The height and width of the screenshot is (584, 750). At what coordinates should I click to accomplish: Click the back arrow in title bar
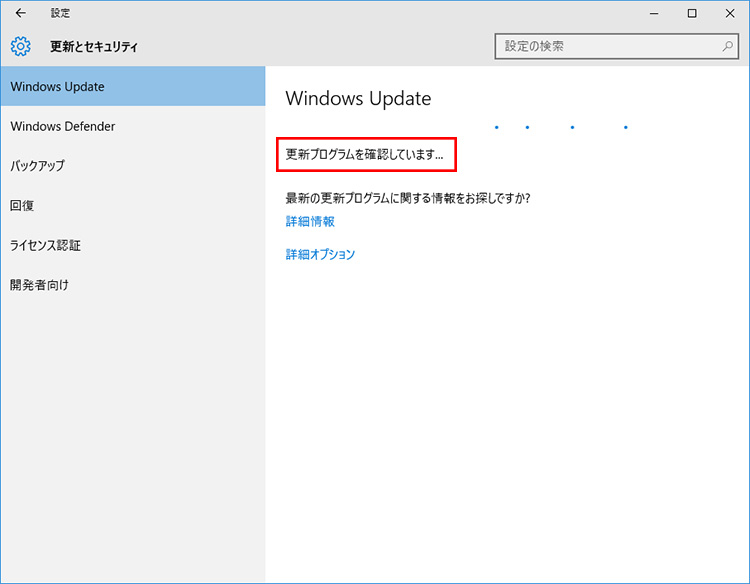(21, 13)
